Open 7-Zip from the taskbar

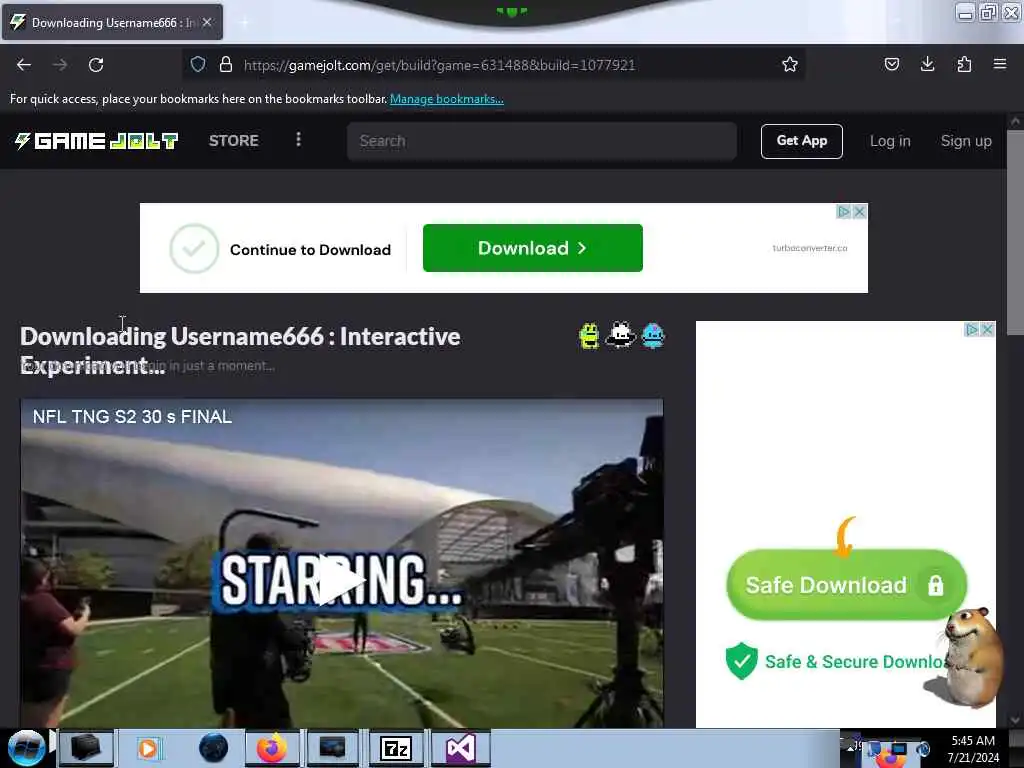(x=396, y=748)
